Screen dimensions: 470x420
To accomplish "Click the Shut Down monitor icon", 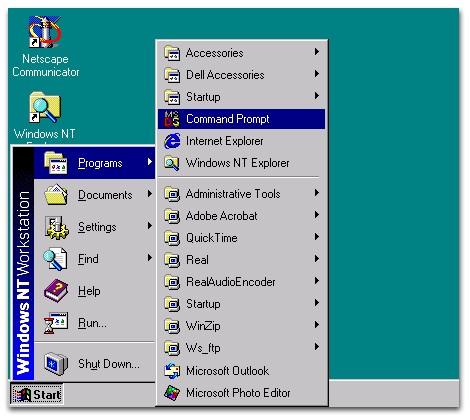I will 56,363.
